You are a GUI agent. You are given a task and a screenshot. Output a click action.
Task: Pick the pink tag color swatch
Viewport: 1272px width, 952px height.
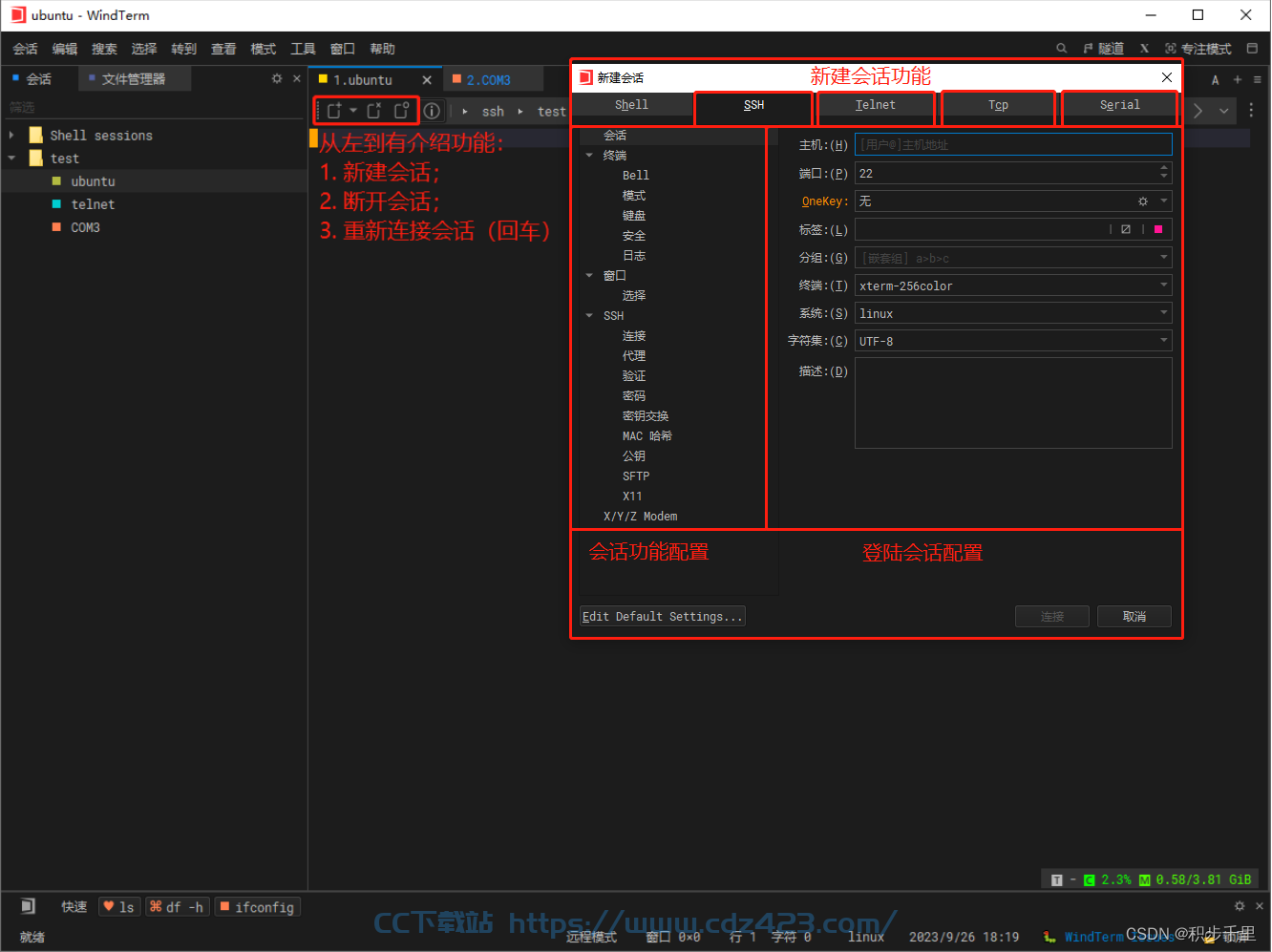pyautogui.click(x=1158, y=229)
